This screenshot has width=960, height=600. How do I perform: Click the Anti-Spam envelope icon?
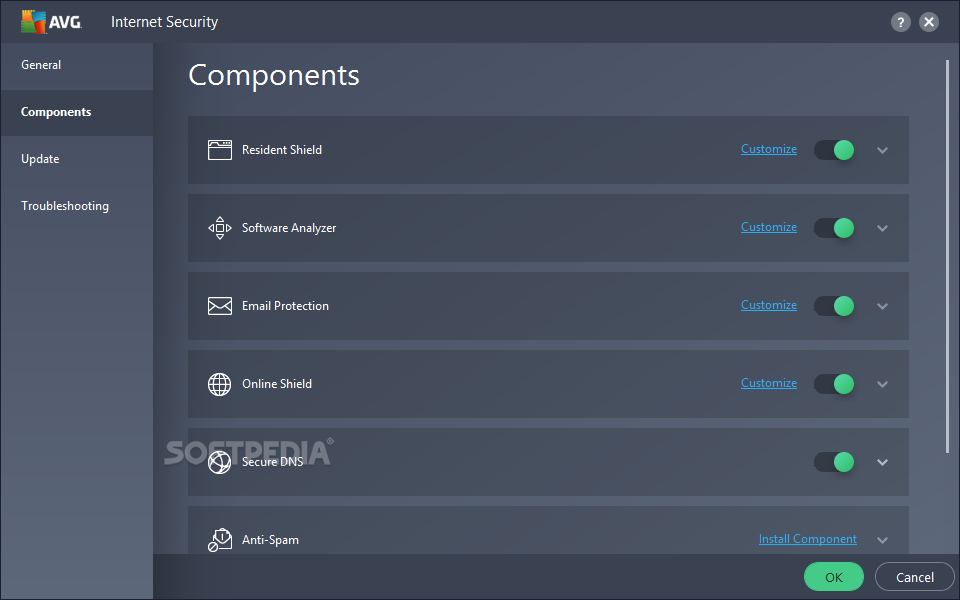pos(220,539)
